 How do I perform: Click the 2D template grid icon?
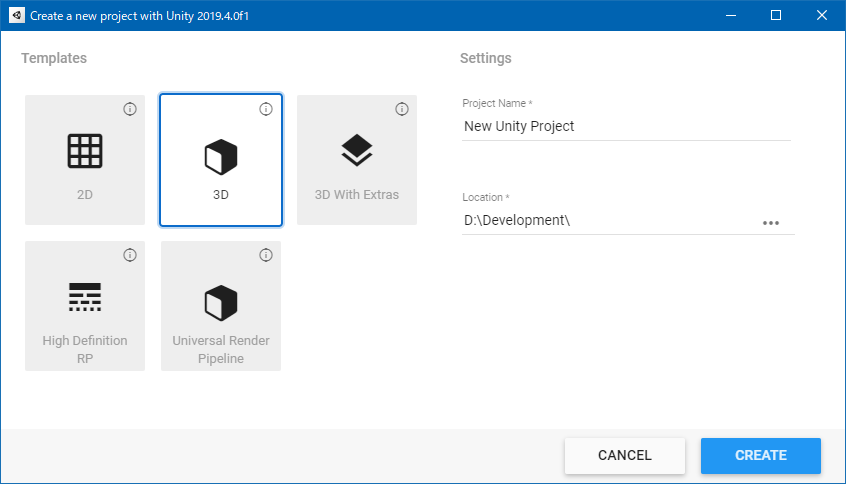pos(85,151)
